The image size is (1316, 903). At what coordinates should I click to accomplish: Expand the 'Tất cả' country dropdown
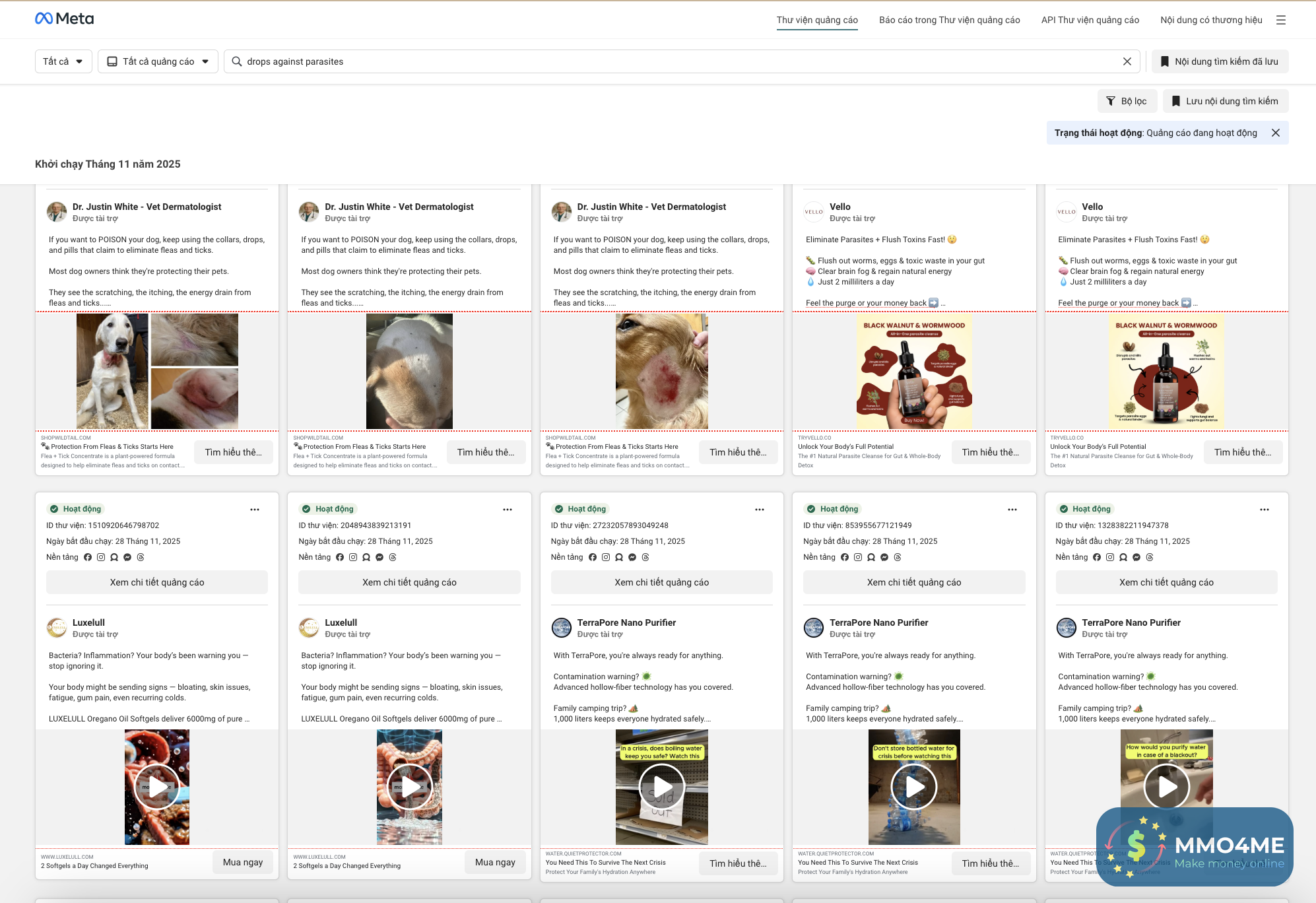tap(63, 61)
